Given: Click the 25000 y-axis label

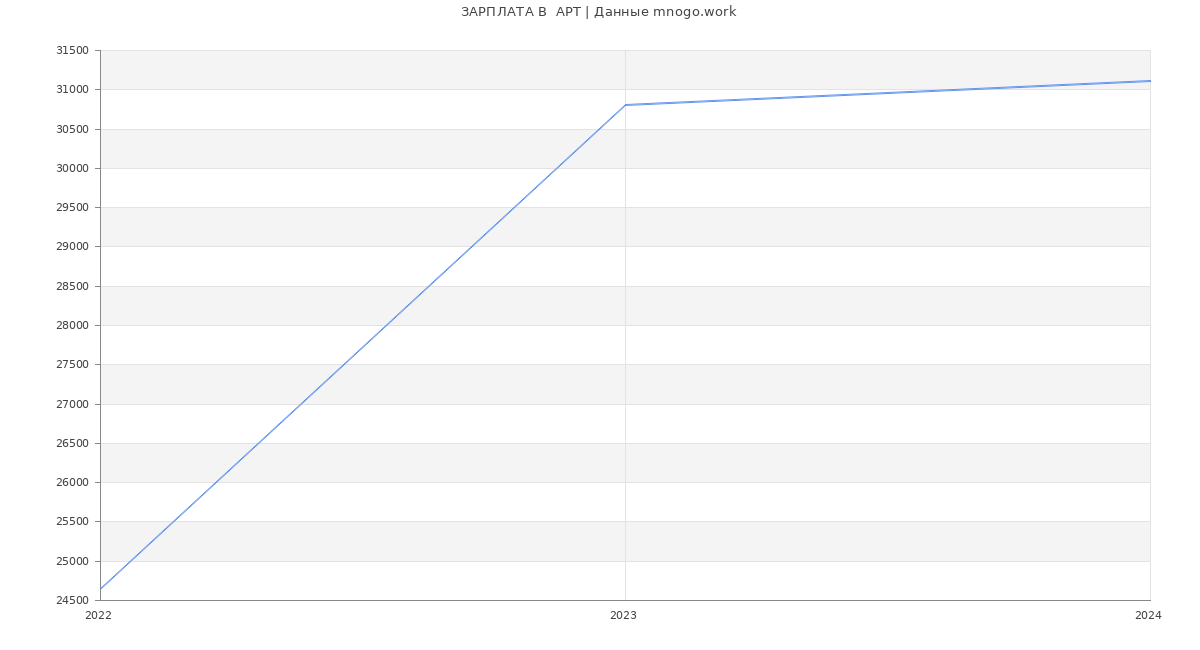Looking at the screenshot, I should [x=72, y=561].
